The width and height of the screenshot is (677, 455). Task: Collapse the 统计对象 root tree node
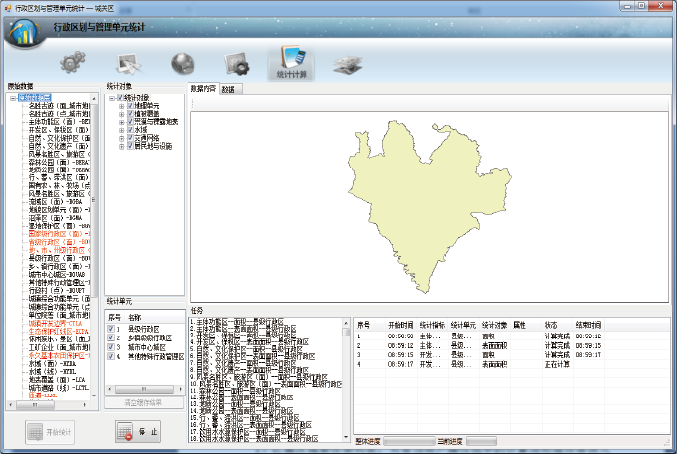(111, 98)
